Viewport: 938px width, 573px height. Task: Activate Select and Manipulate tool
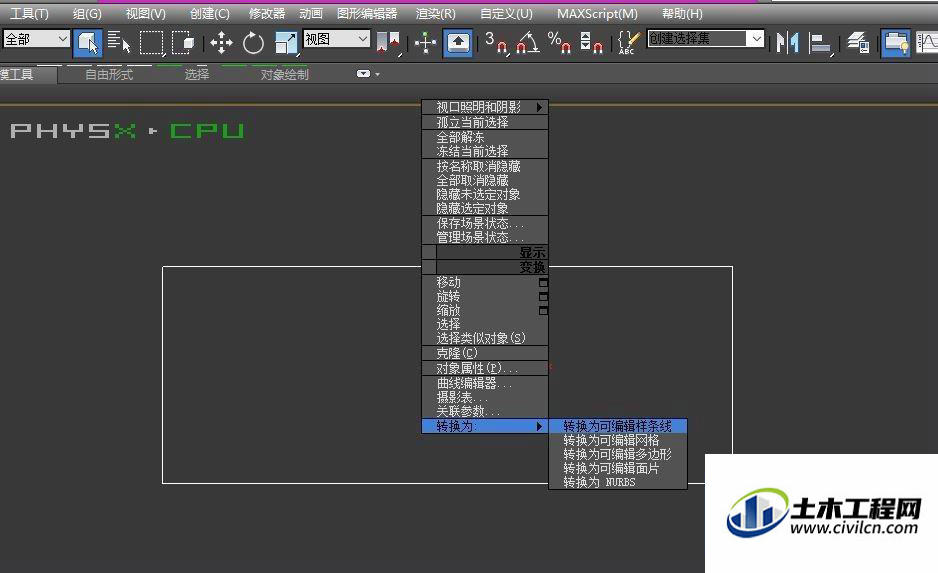click(x=425, y=42)
